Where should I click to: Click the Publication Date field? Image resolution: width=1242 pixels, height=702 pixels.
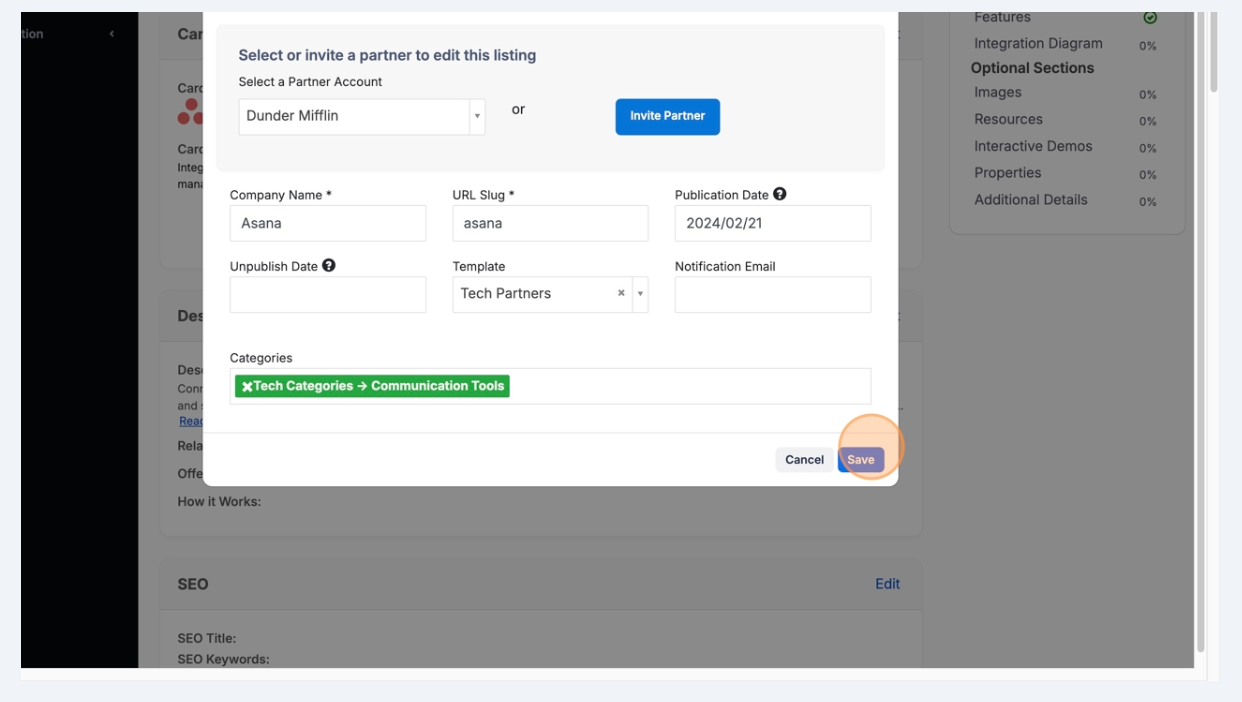(773, 223)
